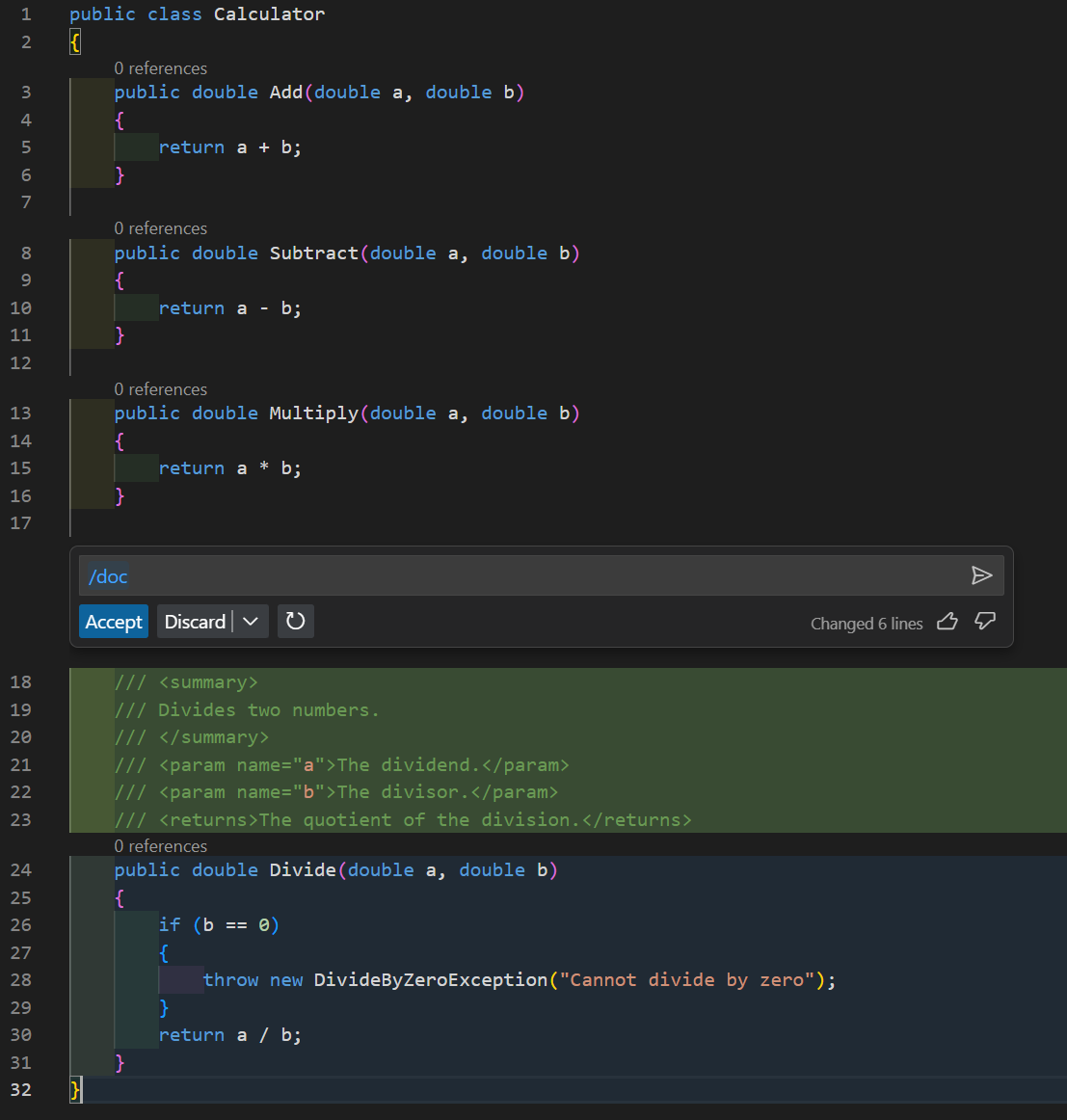Screen dimensions: 1067x1120
Task: Click 'return a * b;' statement
Action: tap(230, 468)
